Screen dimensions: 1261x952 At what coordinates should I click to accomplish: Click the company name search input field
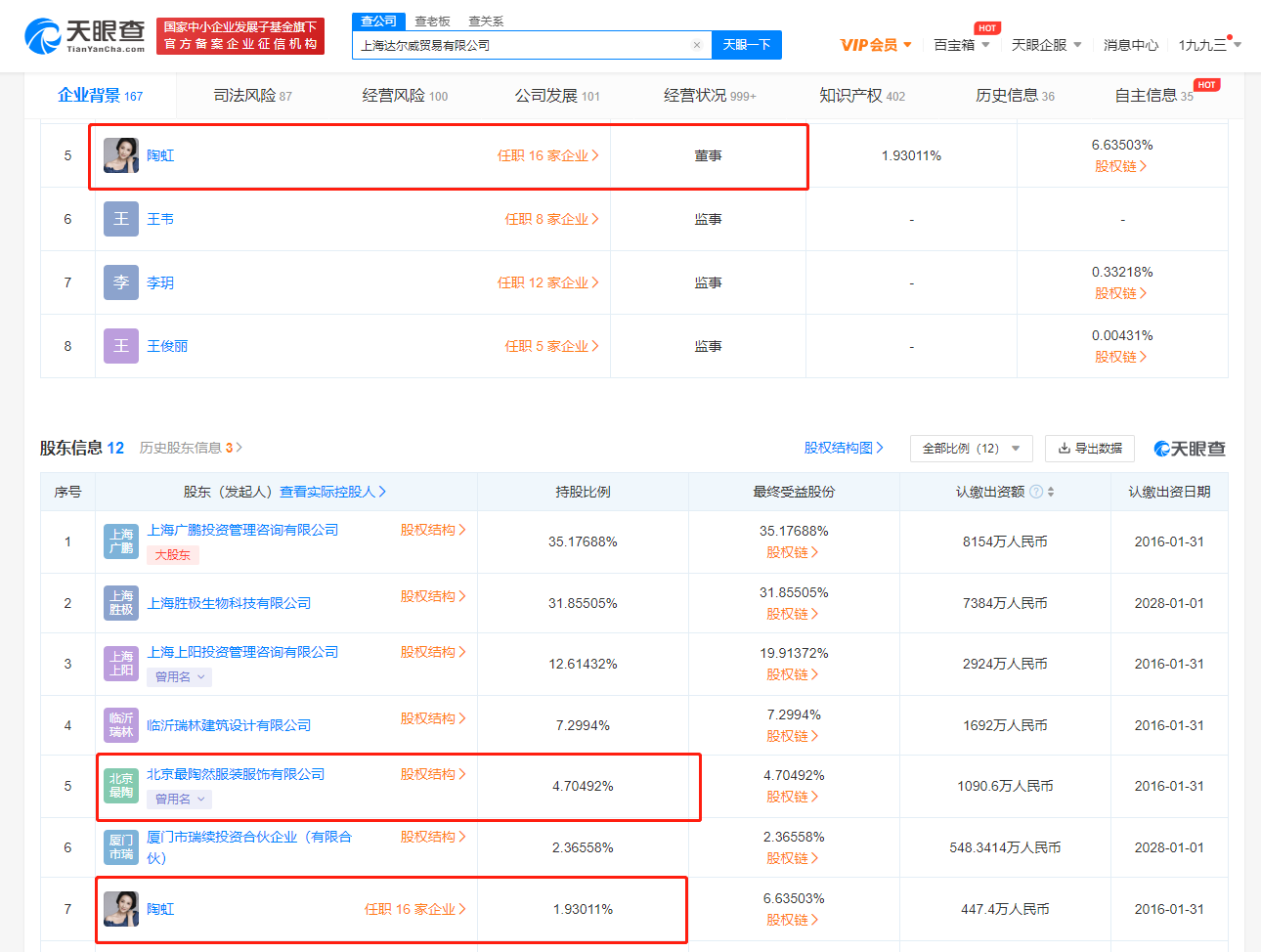coord(523,45)
